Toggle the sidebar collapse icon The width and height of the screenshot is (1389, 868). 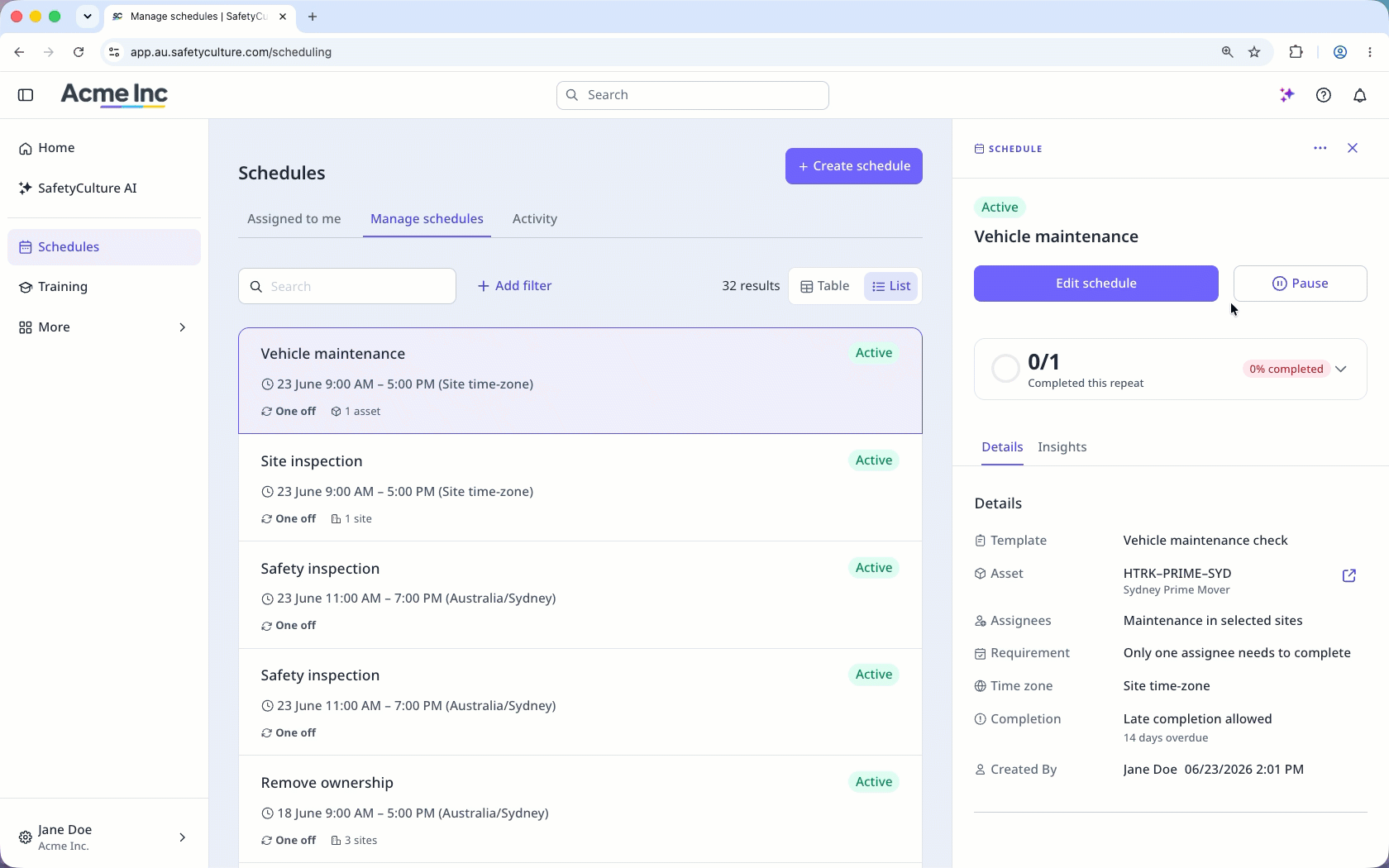coord(26,95)
